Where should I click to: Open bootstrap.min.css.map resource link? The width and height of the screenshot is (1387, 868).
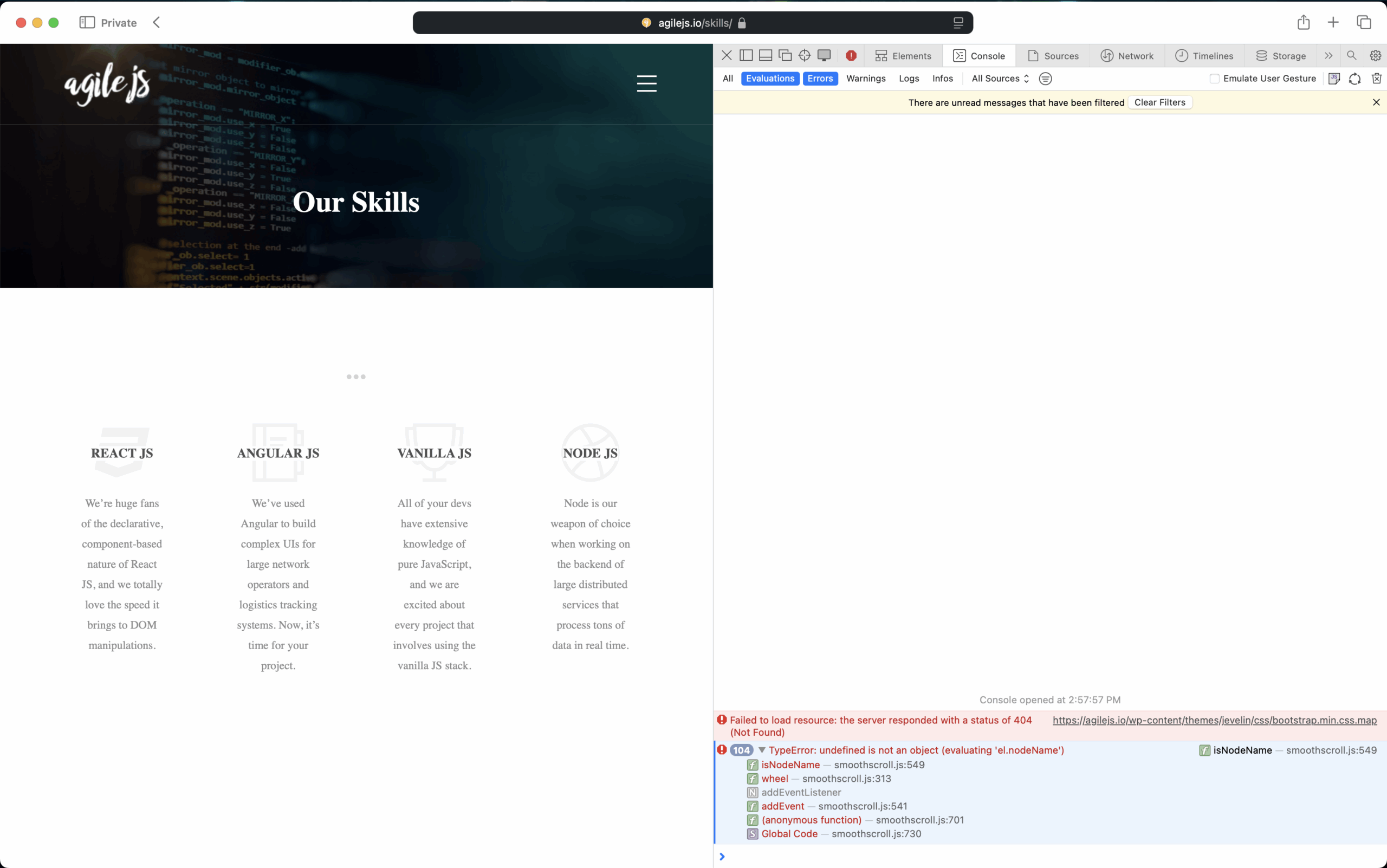pyautogui.click(x=1214, y=720)
